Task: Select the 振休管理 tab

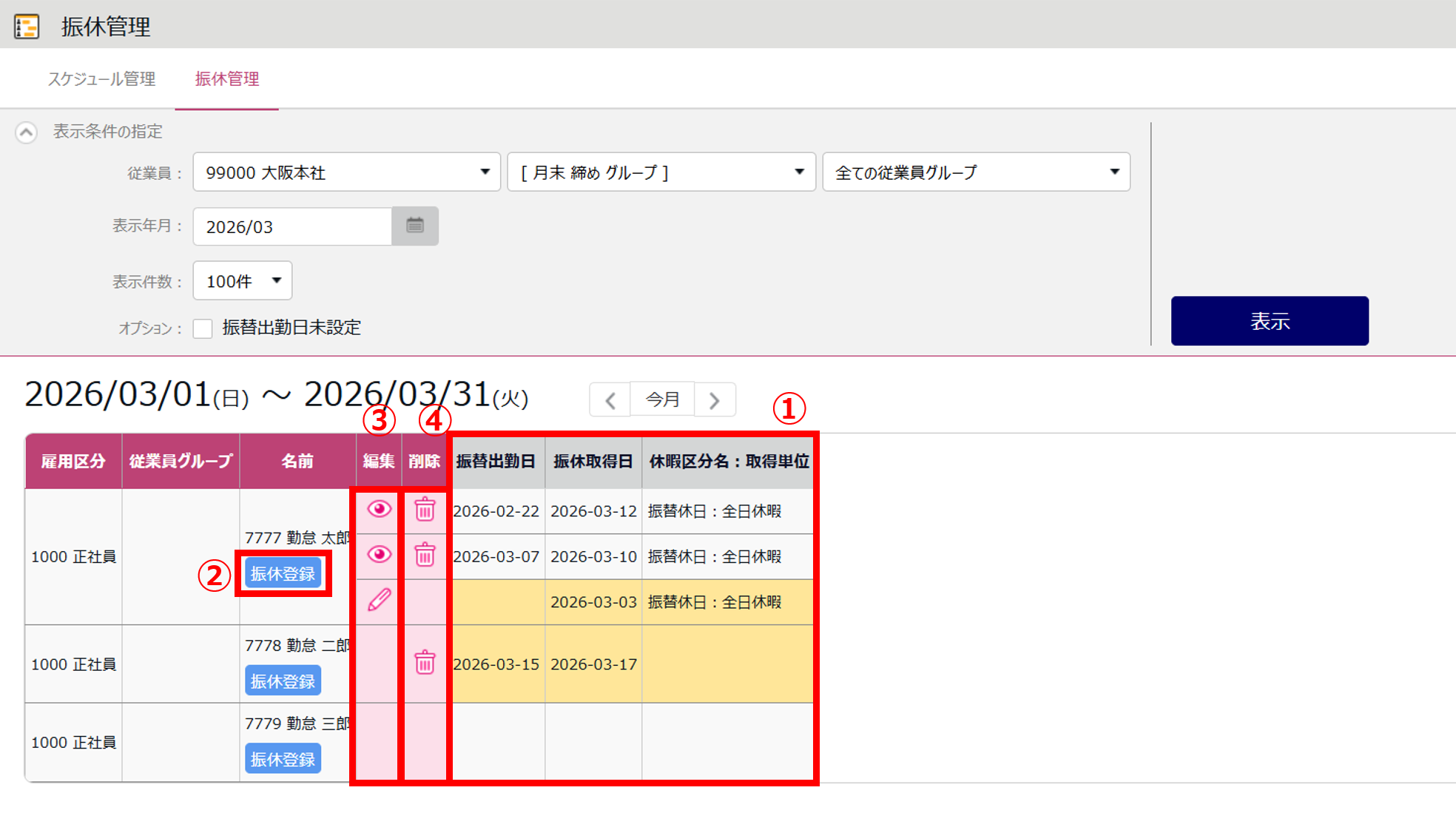Action: pyautogui.click(x=226, y=79)
